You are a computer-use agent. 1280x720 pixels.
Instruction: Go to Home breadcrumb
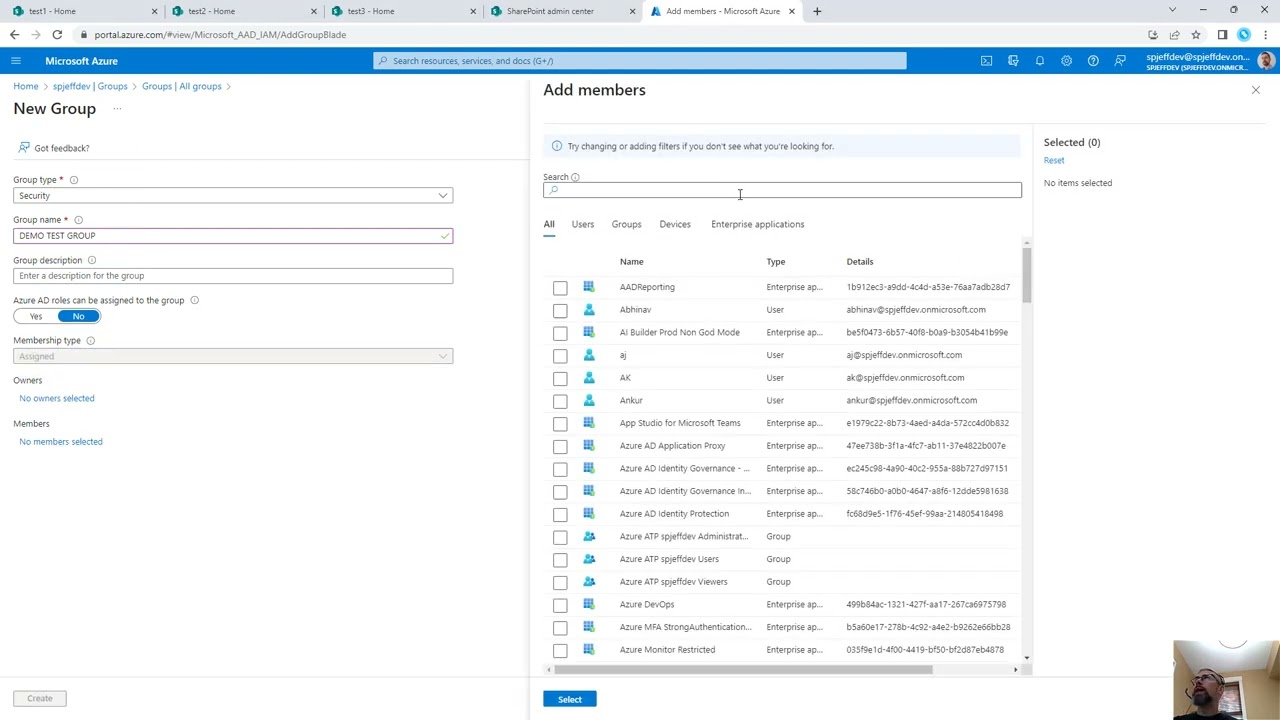[26, 86]
